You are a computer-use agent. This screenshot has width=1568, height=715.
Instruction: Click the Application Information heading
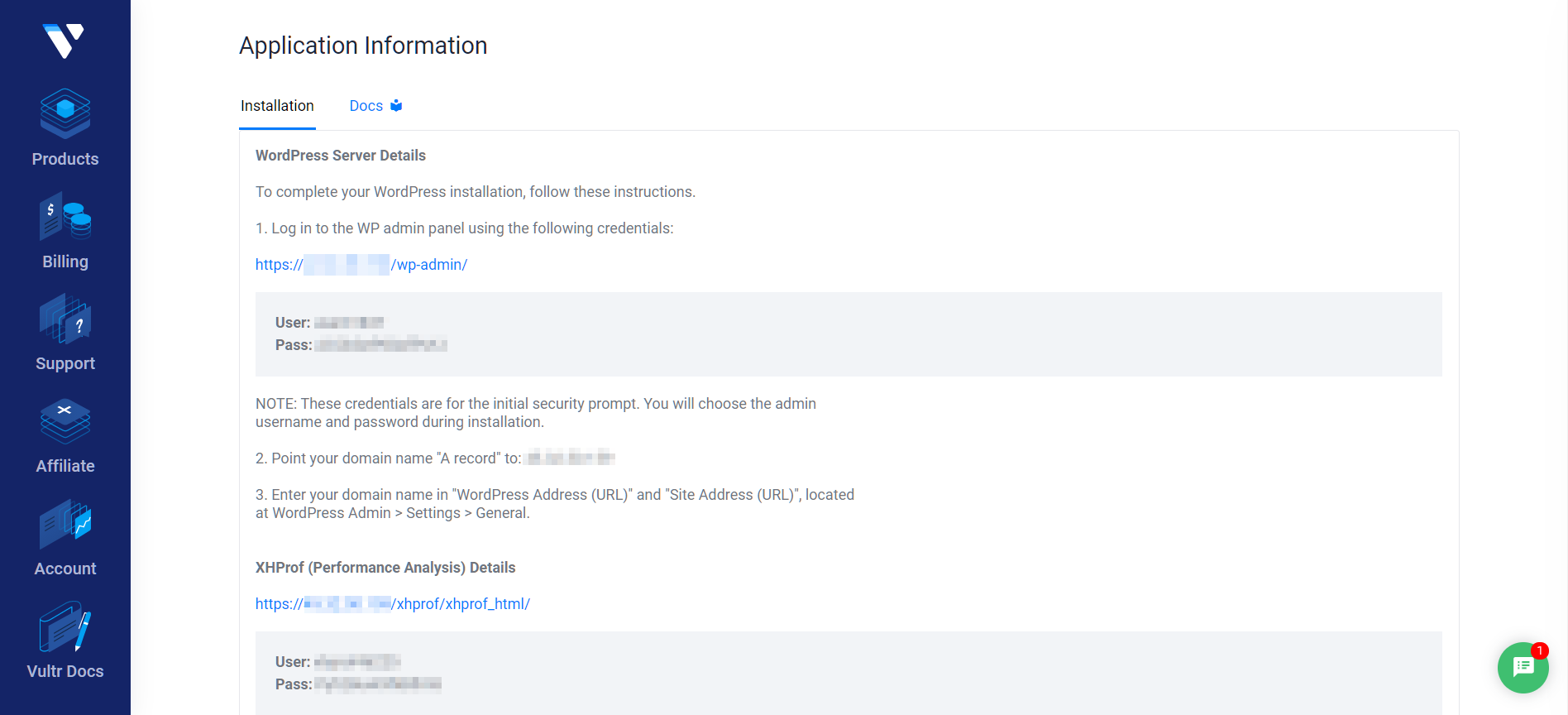[363, 46]
